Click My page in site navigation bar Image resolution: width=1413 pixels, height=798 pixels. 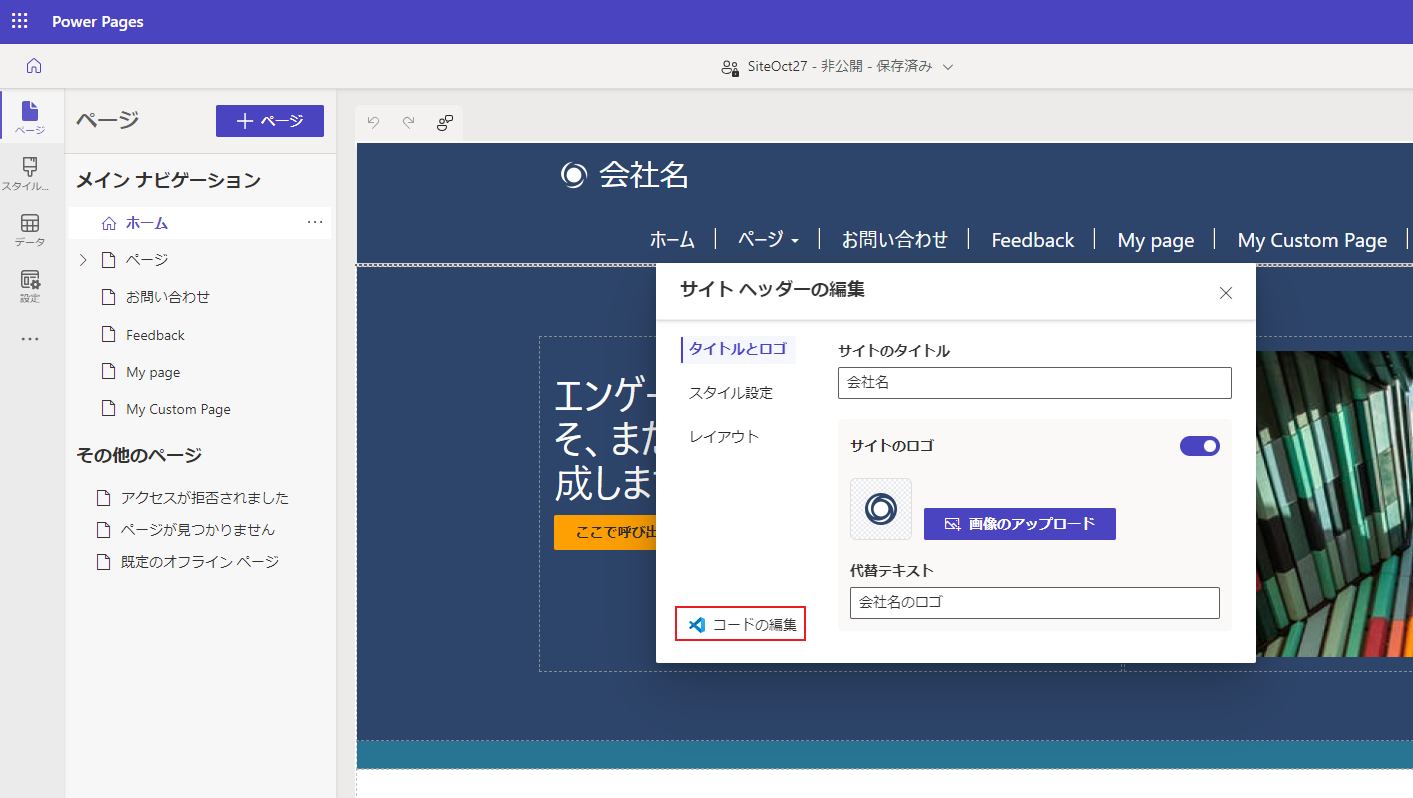tap(1156, 240)
